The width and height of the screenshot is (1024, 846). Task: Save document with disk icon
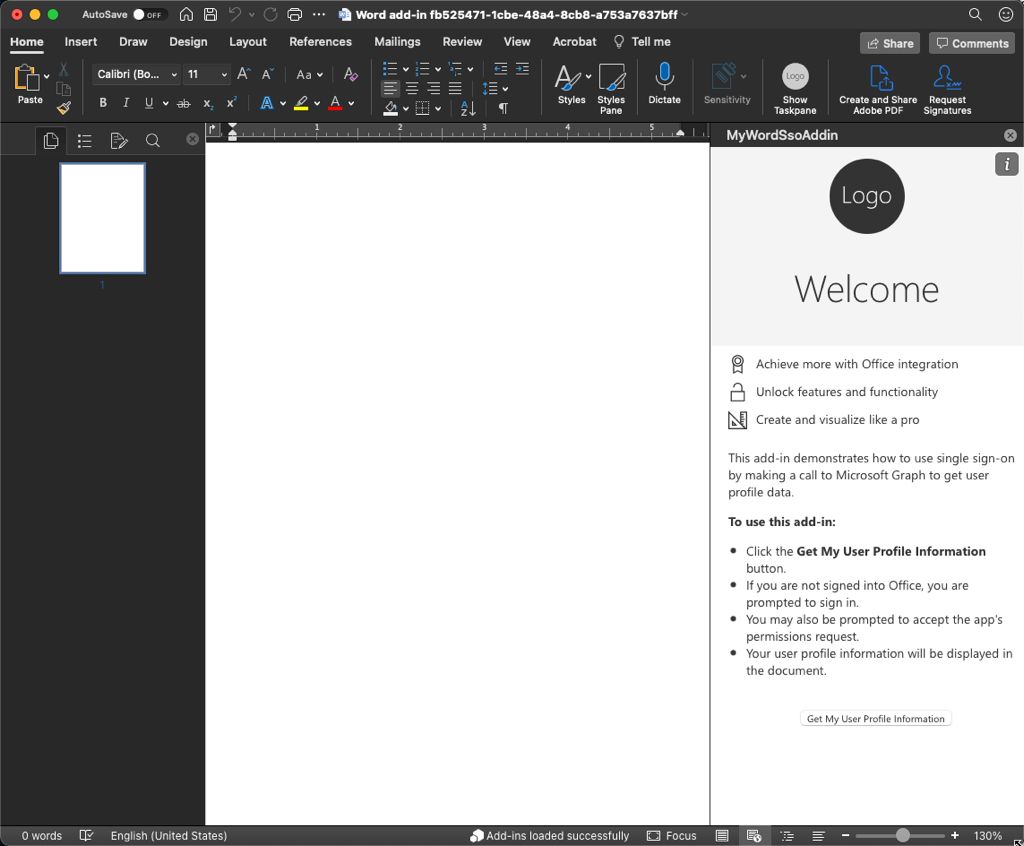coord(210,14)
